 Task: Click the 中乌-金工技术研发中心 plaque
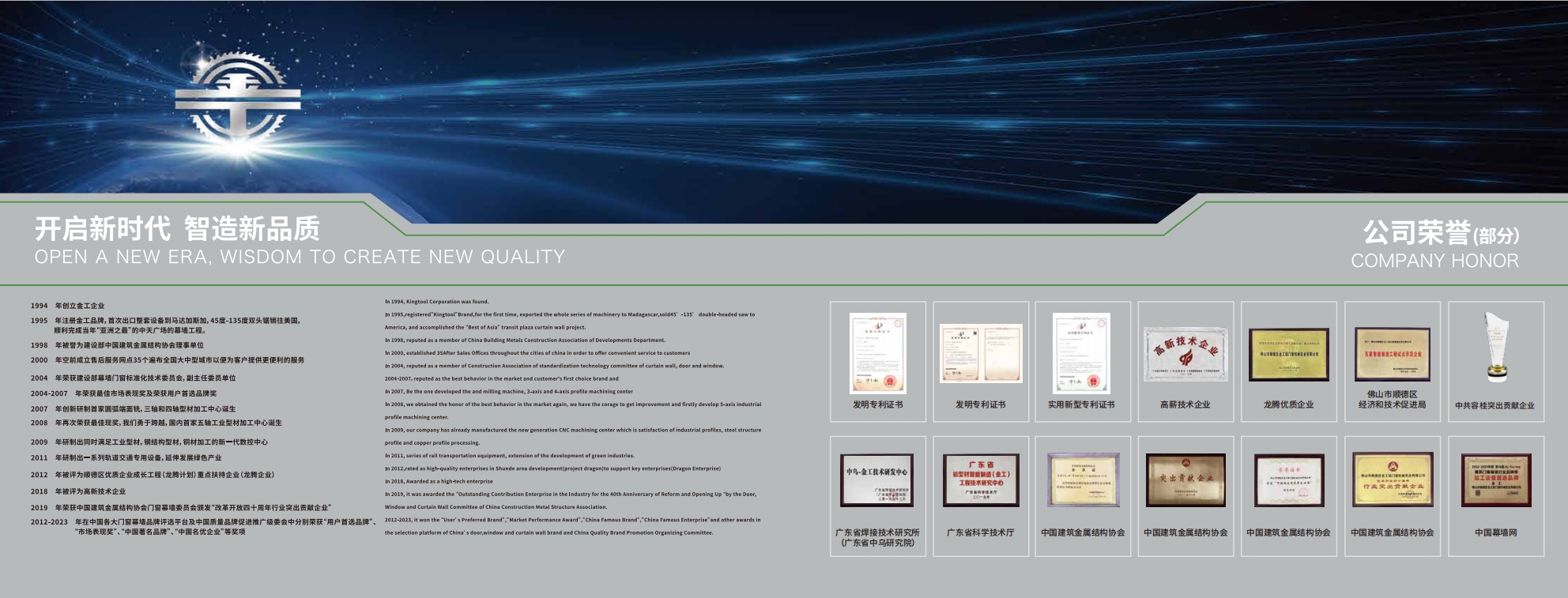(x=877, y=480)
